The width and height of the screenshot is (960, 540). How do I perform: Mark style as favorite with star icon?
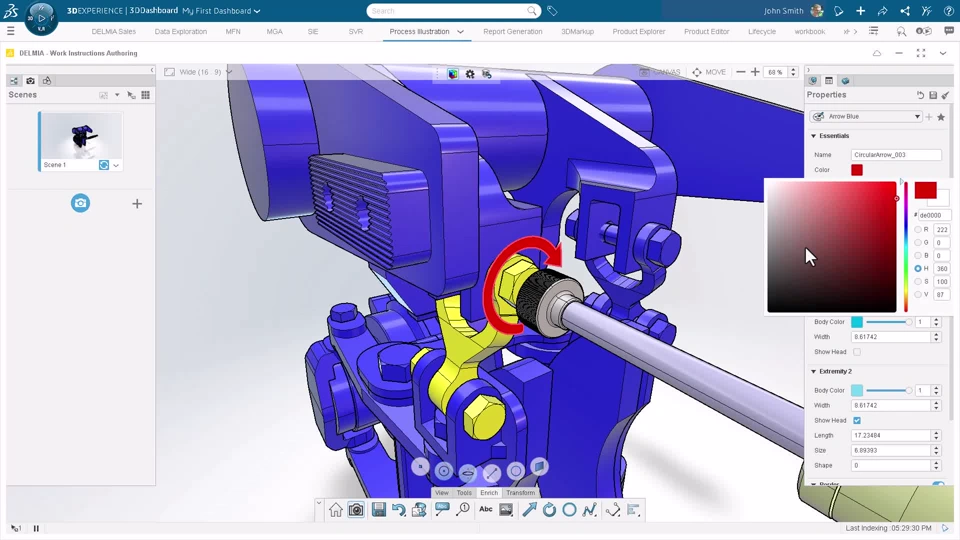click(x=941, y=116)
